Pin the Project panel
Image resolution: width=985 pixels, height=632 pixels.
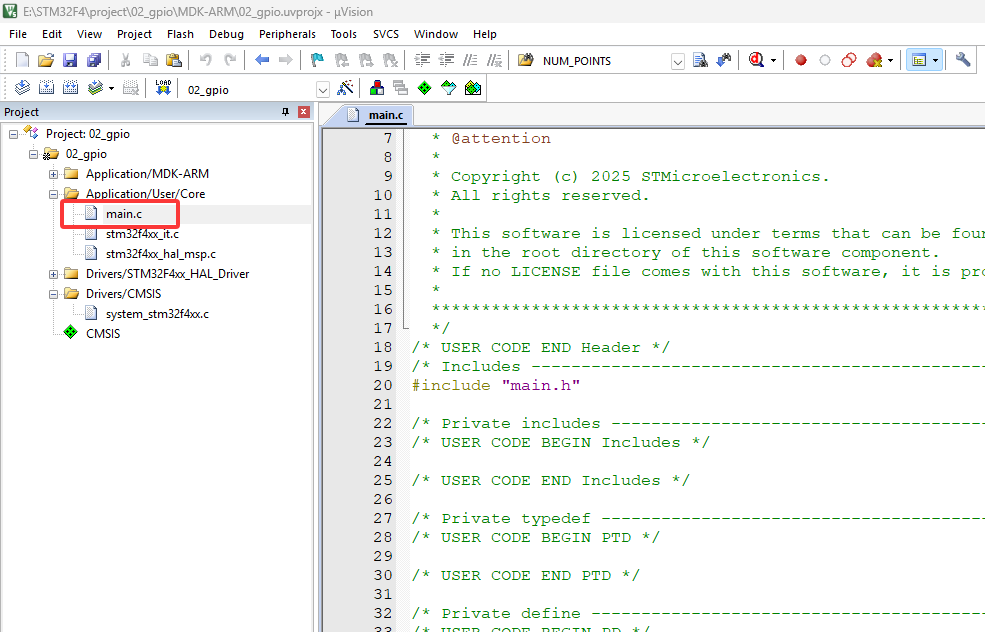[286, 112]
